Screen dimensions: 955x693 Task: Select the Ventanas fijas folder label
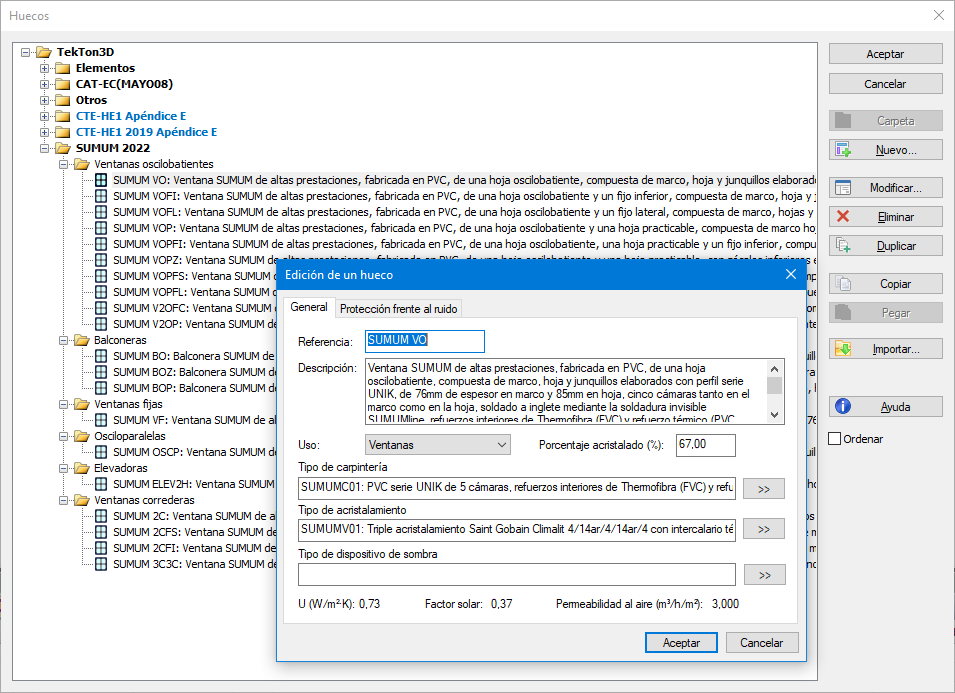tap(128, 404)
